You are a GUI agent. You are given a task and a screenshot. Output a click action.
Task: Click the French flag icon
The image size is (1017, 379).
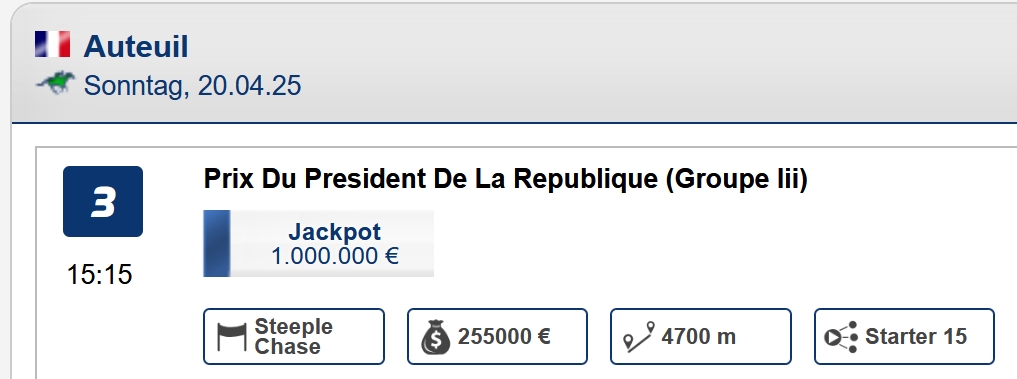[53, 44]
